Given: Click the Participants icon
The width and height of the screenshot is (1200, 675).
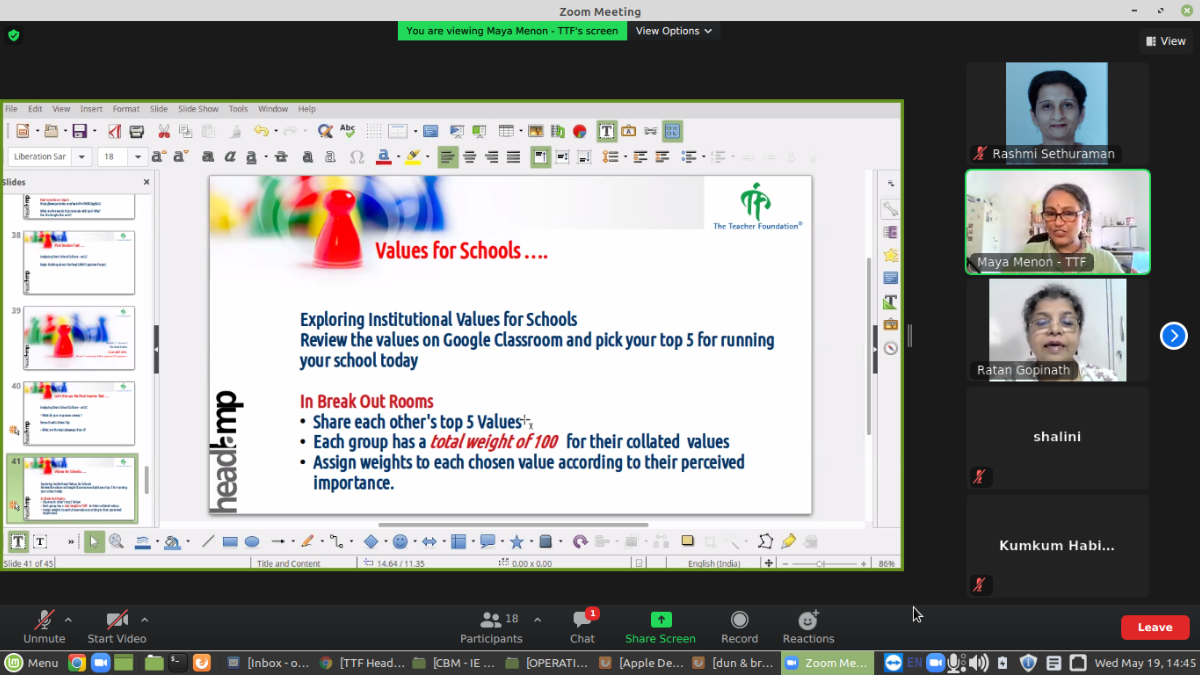Looking at the screenshot, I should (x=490, y=621).
